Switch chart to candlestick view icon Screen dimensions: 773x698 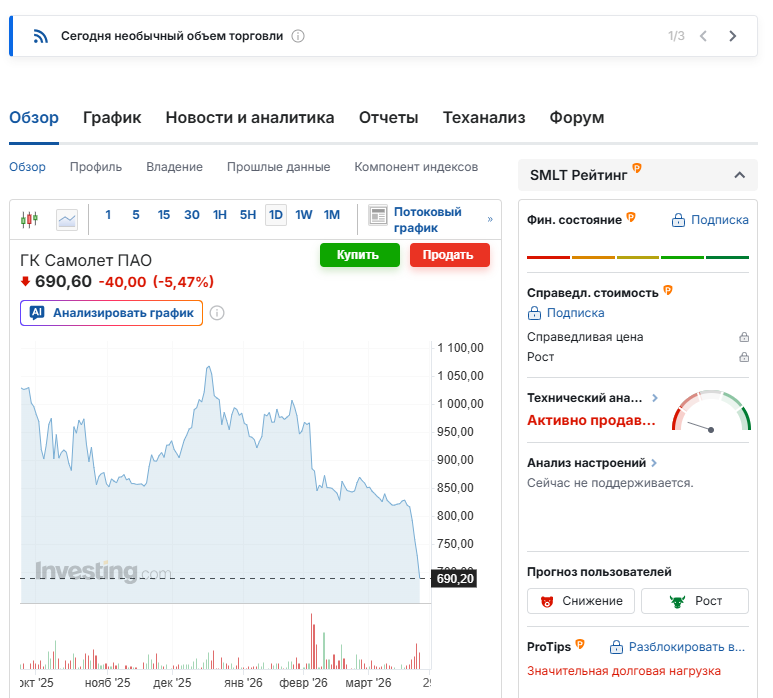point(30,219)
